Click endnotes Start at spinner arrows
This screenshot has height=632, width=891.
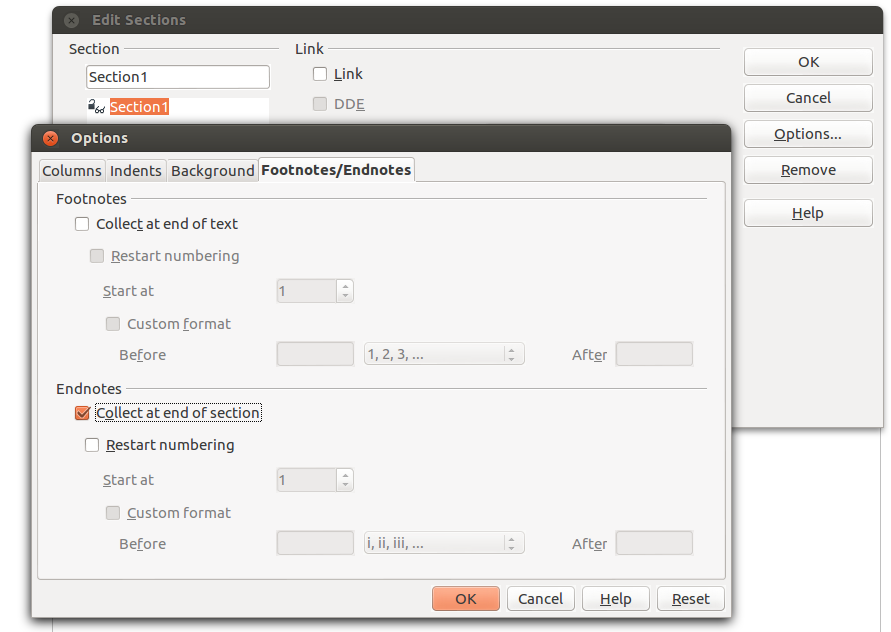345,480
